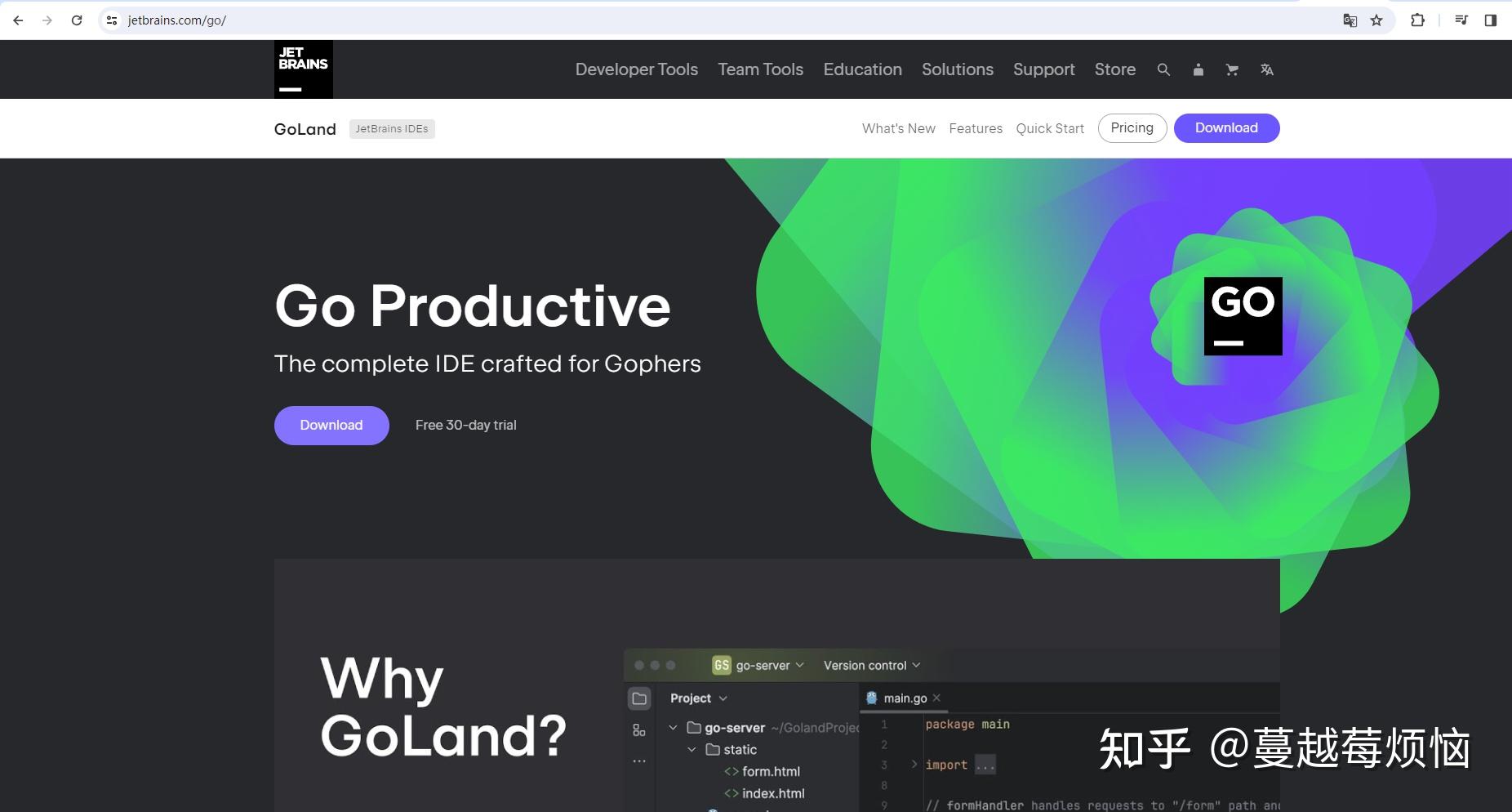Open the Developer Tools menu
The width and height of the screenshot is (1512, 812).
[636, 69]
